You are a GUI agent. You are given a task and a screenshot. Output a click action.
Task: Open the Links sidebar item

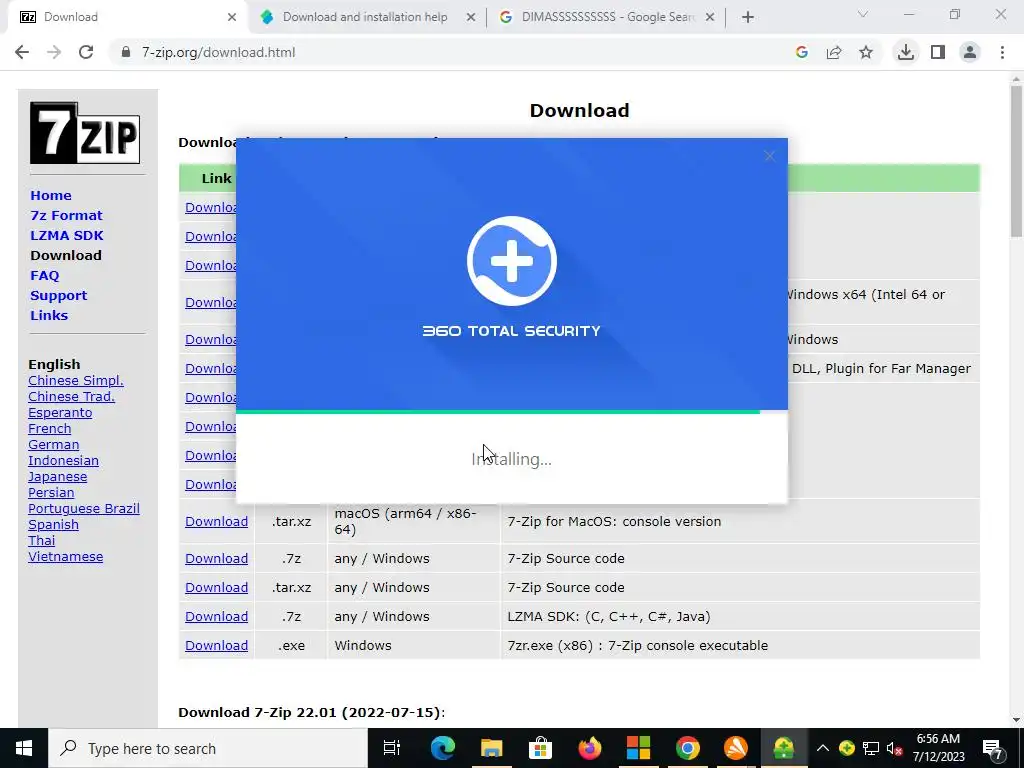point(49,315)
